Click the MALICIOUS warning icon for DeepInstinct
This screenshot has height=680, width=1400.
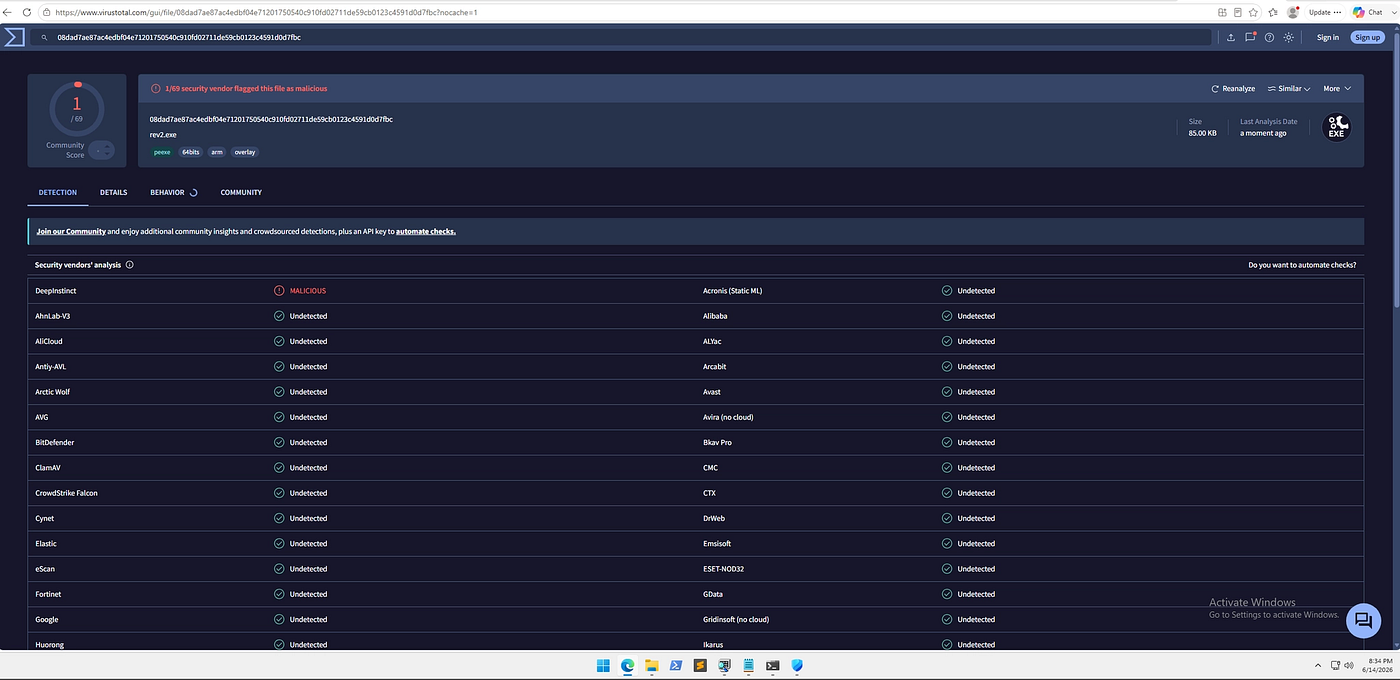279,291
